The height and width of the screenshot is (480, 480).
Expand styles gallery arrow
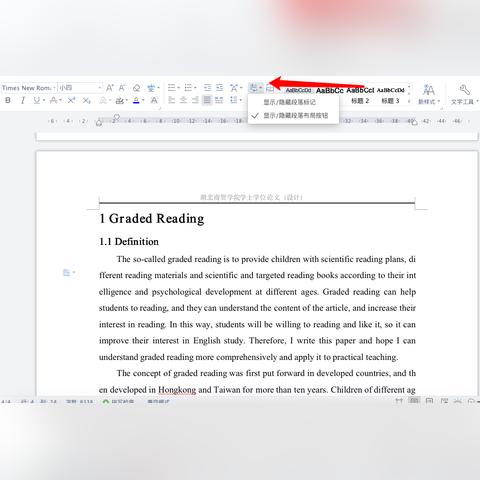(409, 101)
